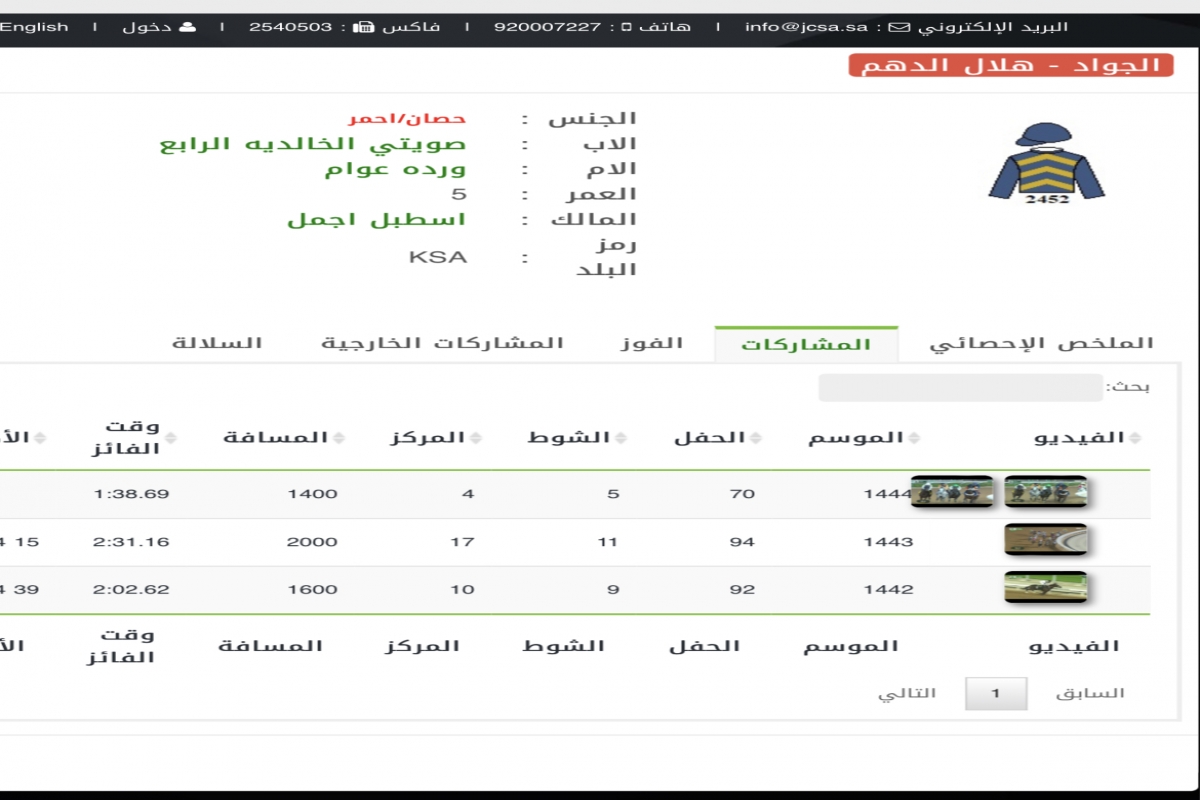Sort by الحفل column arrows
This screenshot has height=800, width=1200.
click(754, 438)
